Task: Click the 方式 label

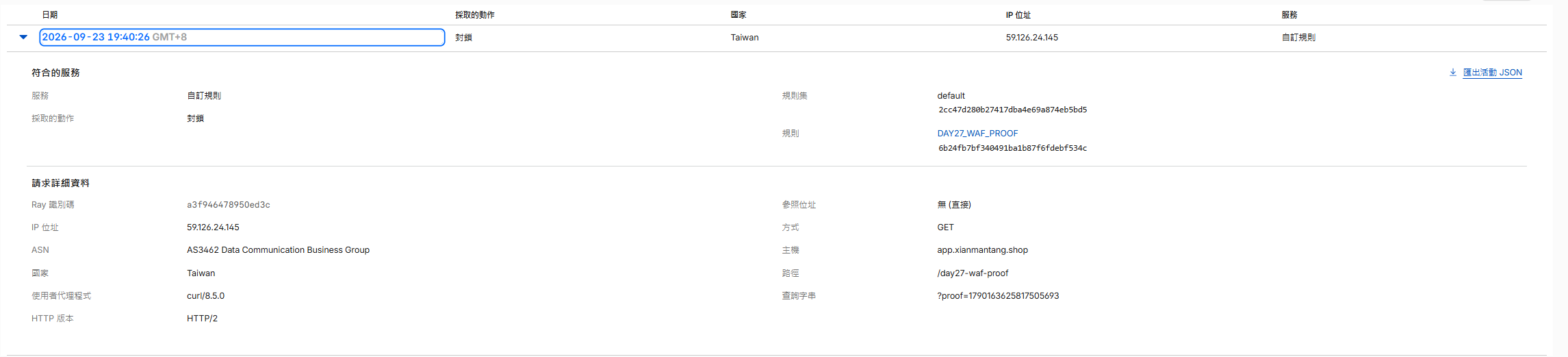Action: [791, 227]
